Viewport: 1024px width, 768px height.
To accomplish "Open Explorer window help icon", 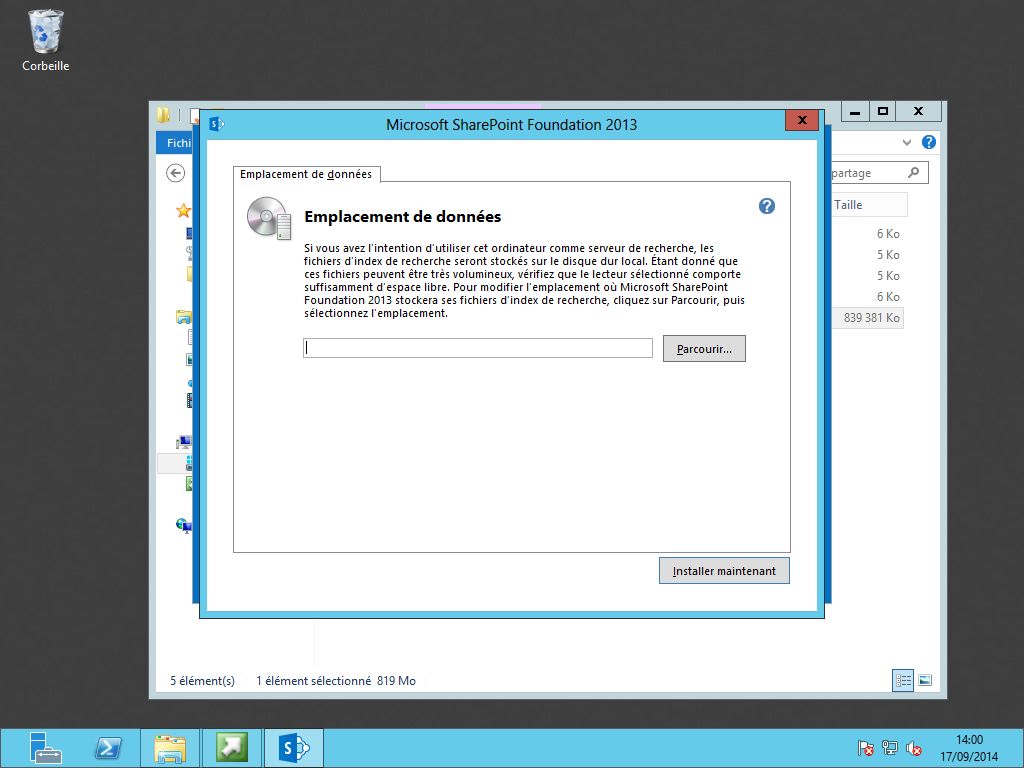I will pos(929,142).
